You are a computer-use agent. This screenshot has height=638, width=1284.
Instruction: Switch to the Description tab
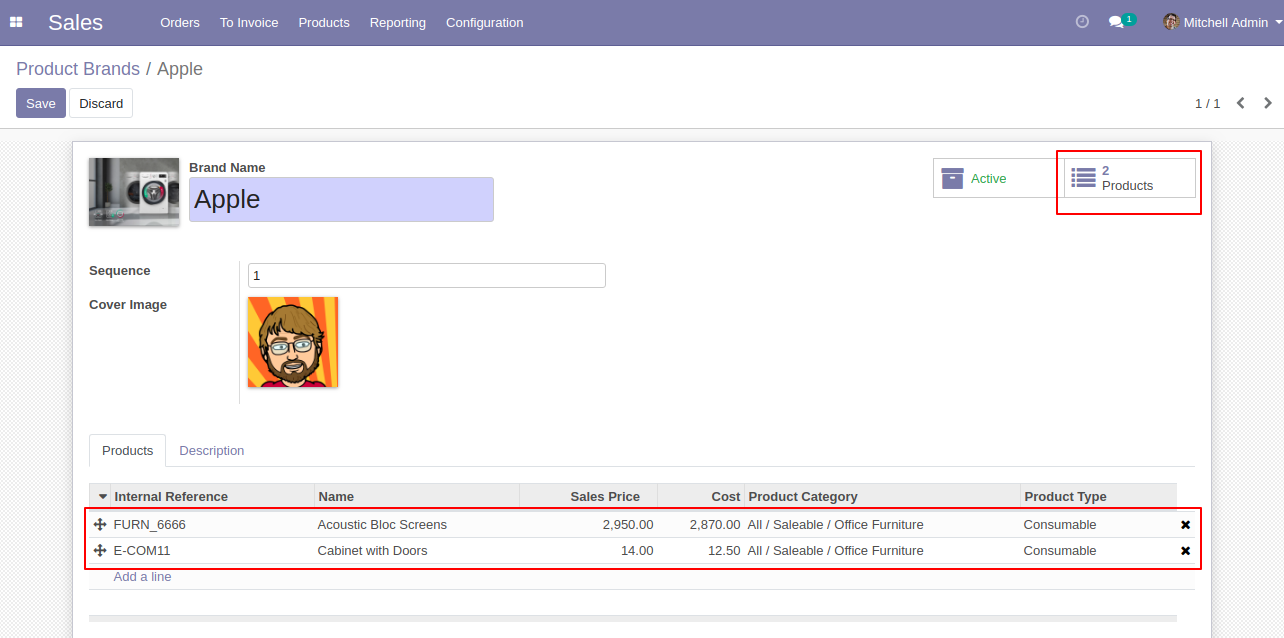[211, 451]
